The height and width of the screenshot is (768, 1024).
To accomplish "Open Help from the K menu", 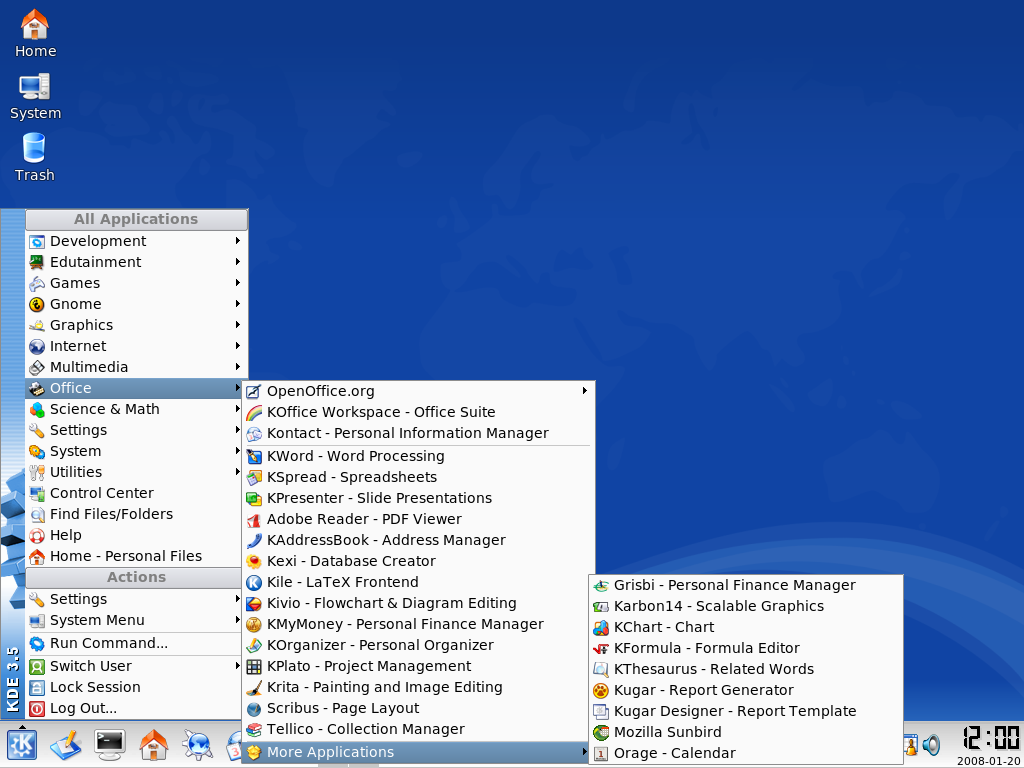I will tap(135, 535).
